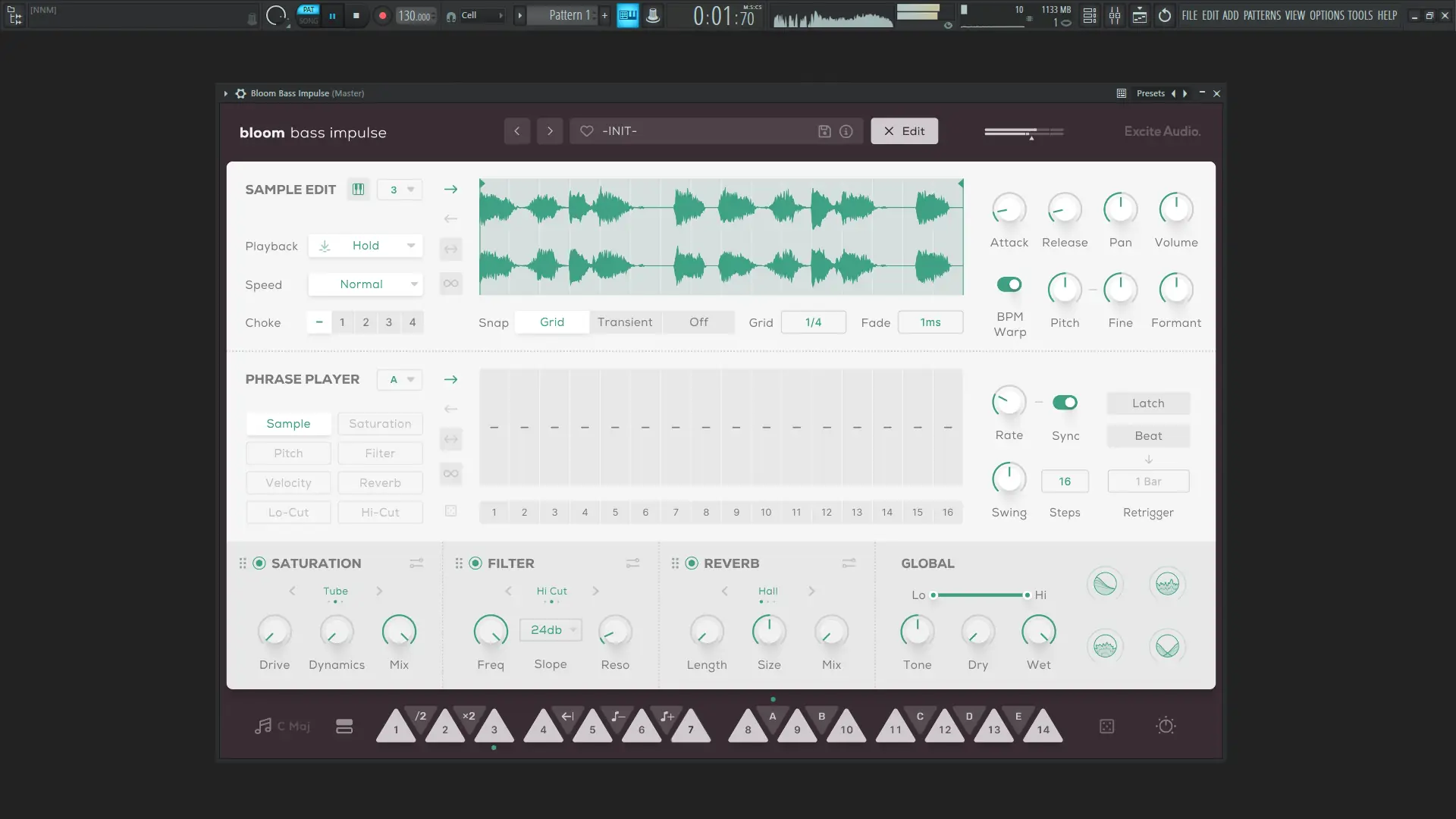Open the keyboard mapping icon beside Sample Edit
Screen dimensions: 1456x819
tap(358, 190)
